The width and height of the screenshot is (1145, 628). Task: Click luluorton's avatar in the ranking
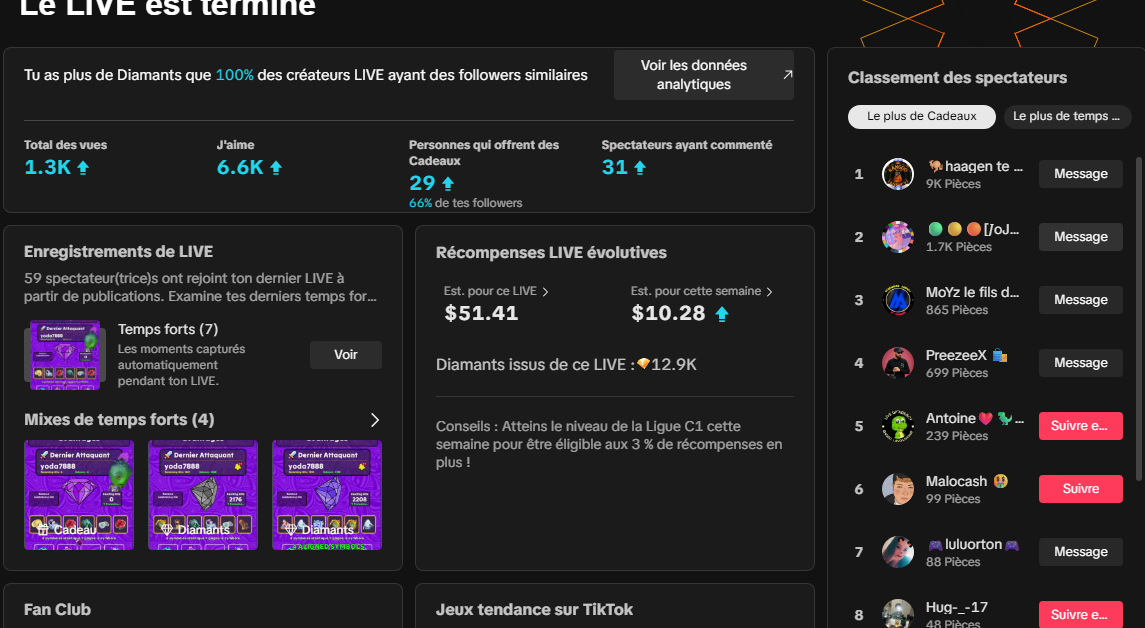coord(897,552)
